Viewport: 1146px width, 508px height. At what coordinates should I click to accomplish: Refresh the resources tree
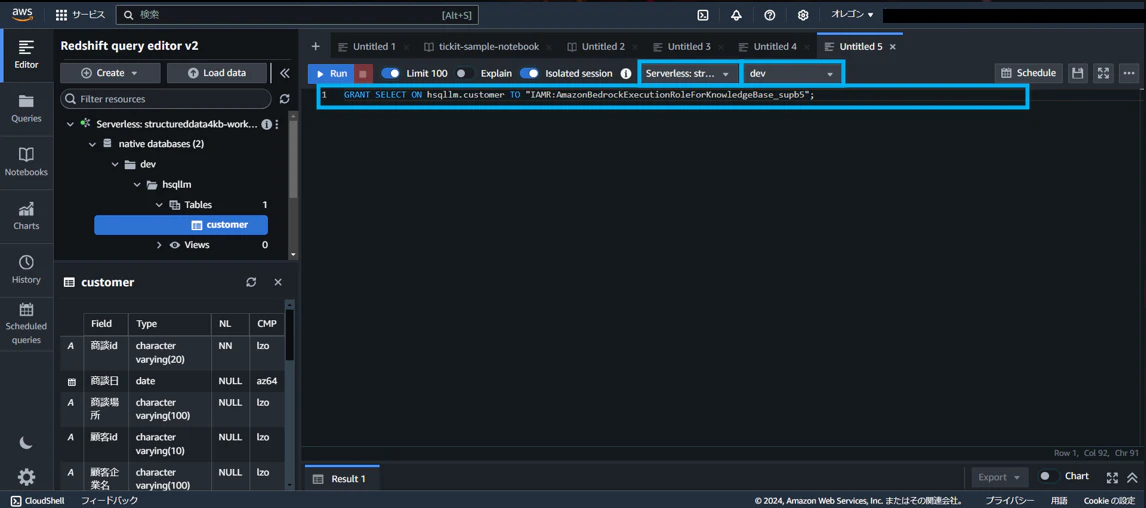tap(284, 99)
